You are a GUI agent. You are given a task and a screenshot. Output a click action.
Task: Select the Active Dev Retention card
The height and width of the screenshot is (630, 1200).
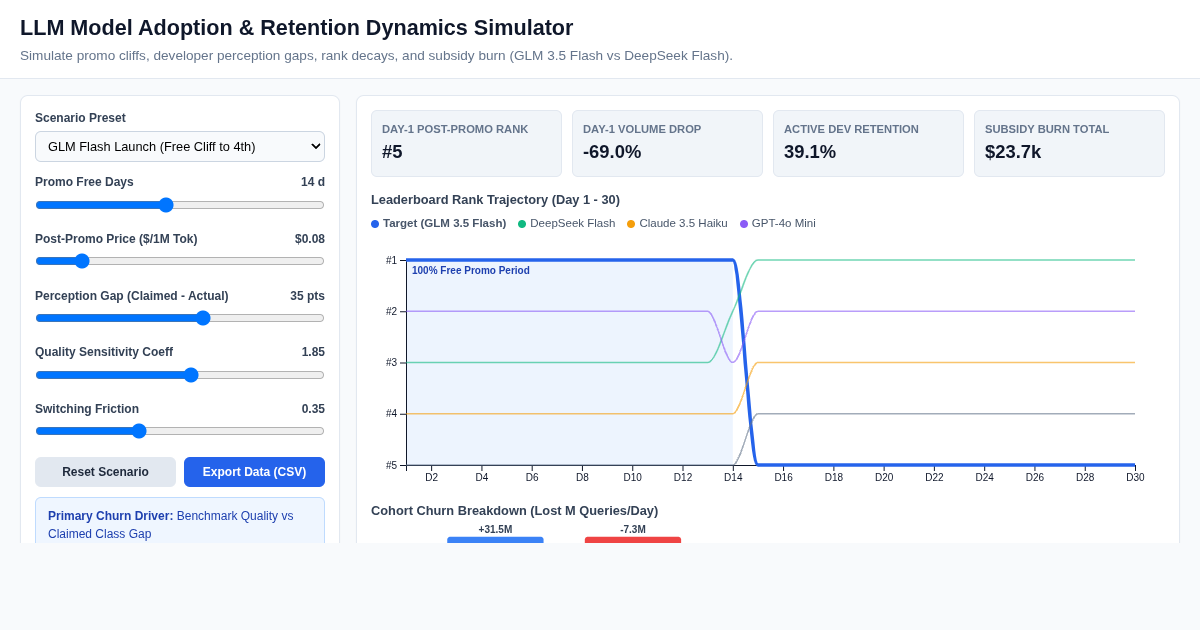pos(868,143)
